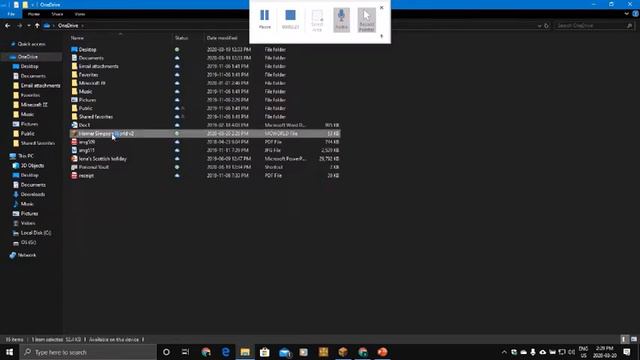
Task: Open the Action Center notifications
Action: (x=627, y=352)
